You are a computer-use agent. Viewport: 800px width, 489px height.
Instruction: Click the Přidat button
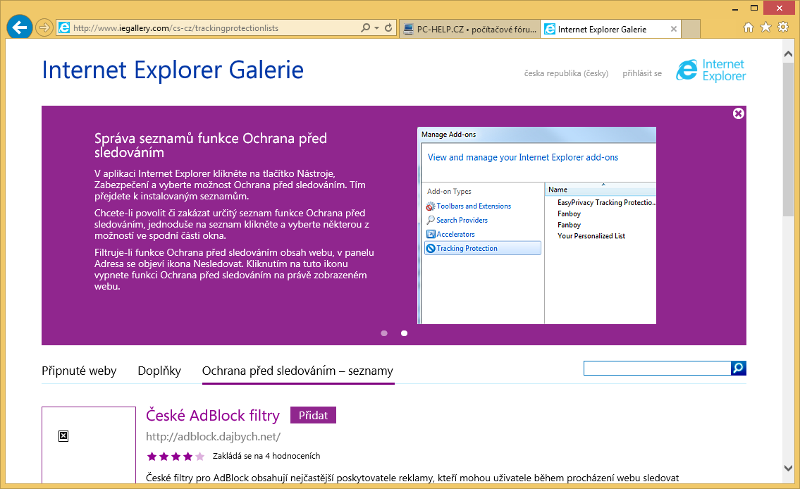(x=313, y=415)
